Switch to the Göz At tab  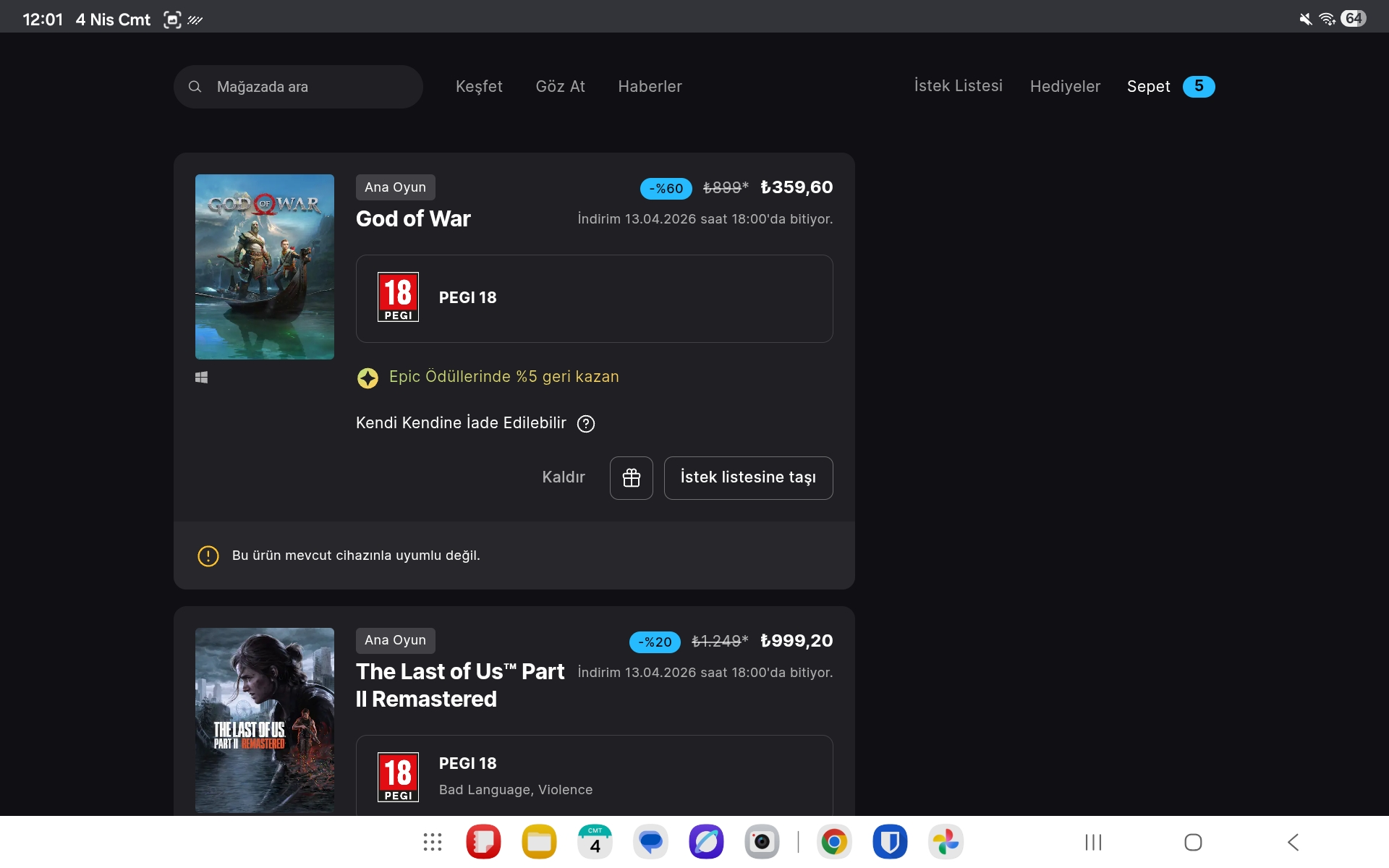point(561,87)
